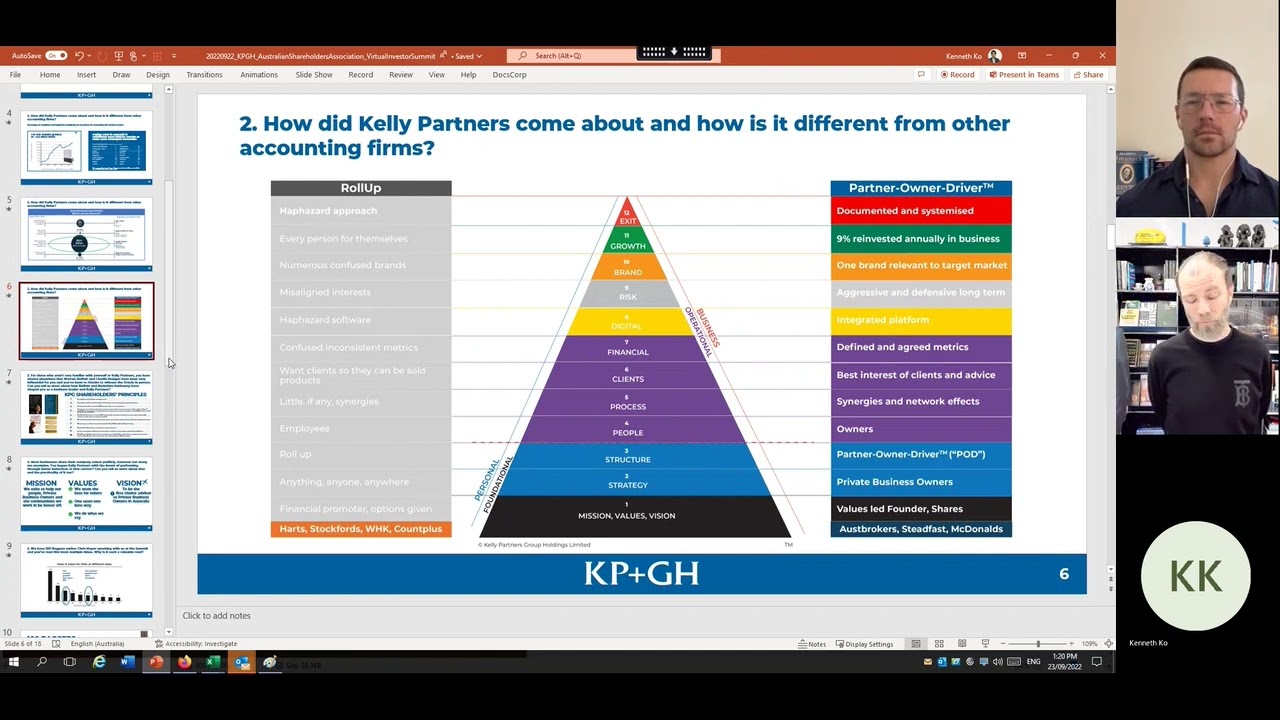This screenshot has height=720, width=1280.
Task: Click English (Australia) language indicator
Action: coord(97,644)
